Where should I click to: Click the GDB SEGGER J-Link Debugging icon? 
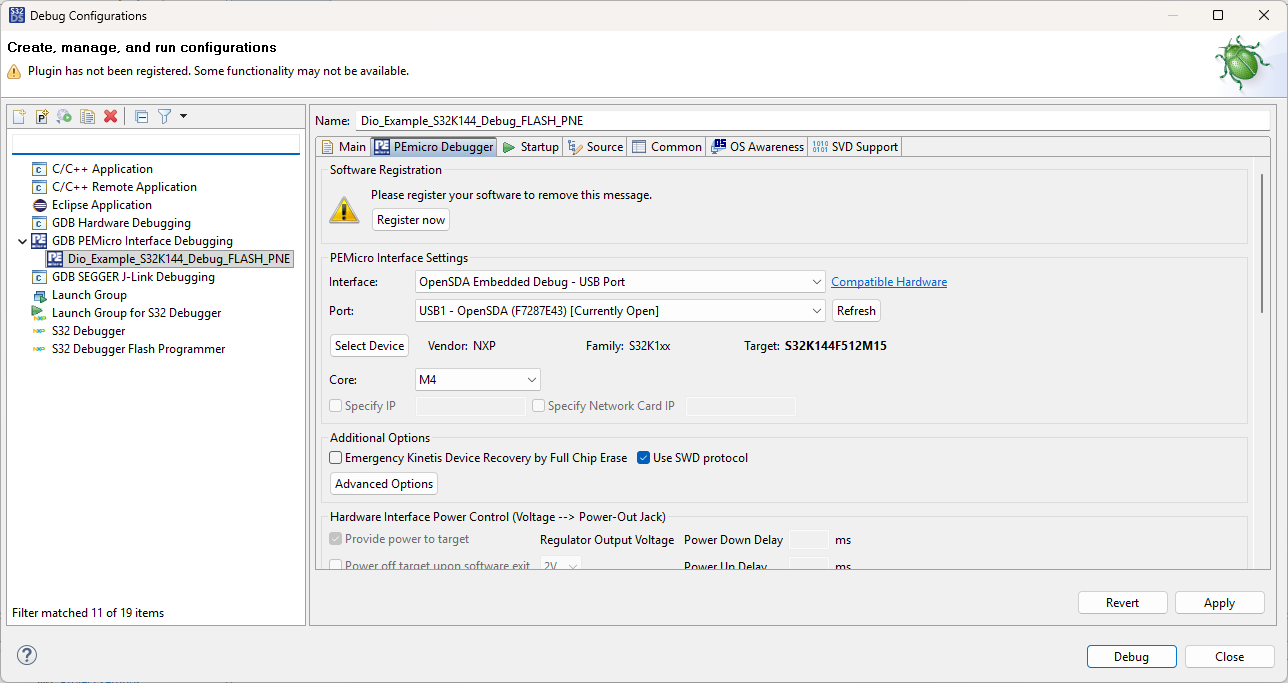[40, 277]
